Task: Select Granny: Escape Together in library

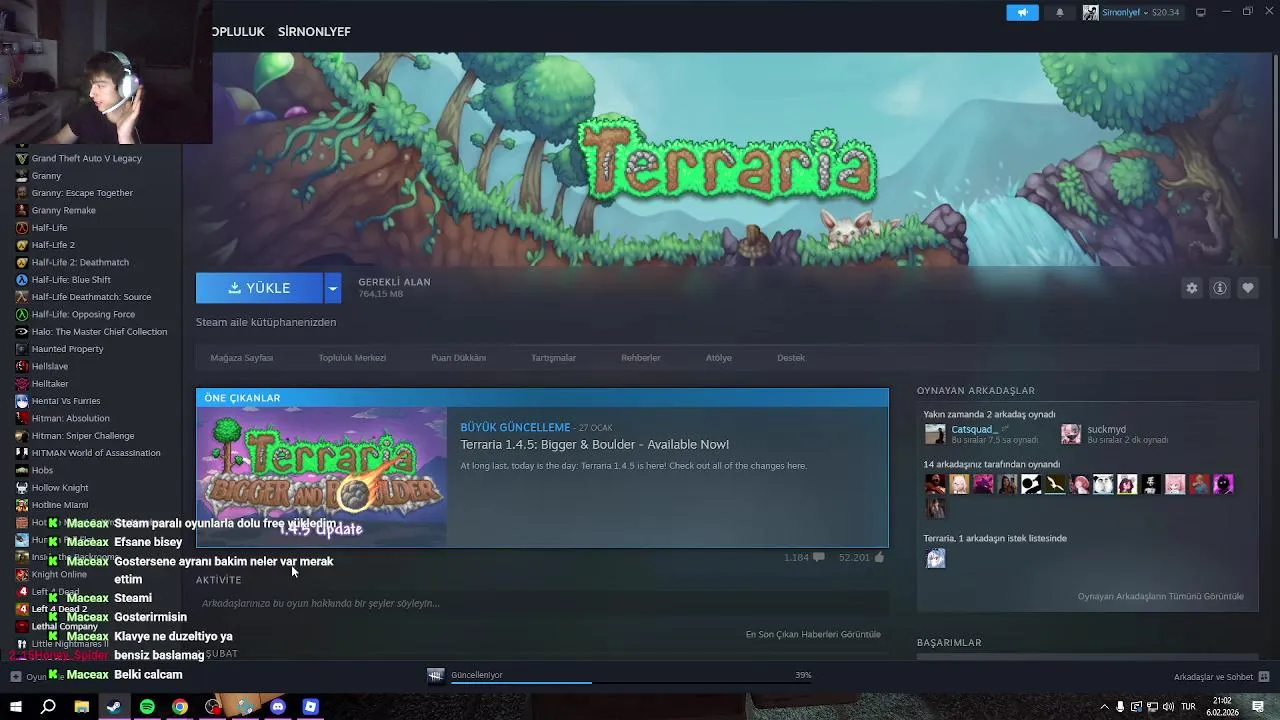Action: [82, 193]
